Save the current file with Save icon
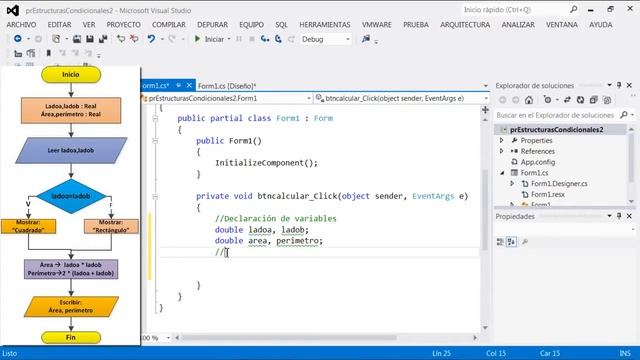 coord(90,39)
